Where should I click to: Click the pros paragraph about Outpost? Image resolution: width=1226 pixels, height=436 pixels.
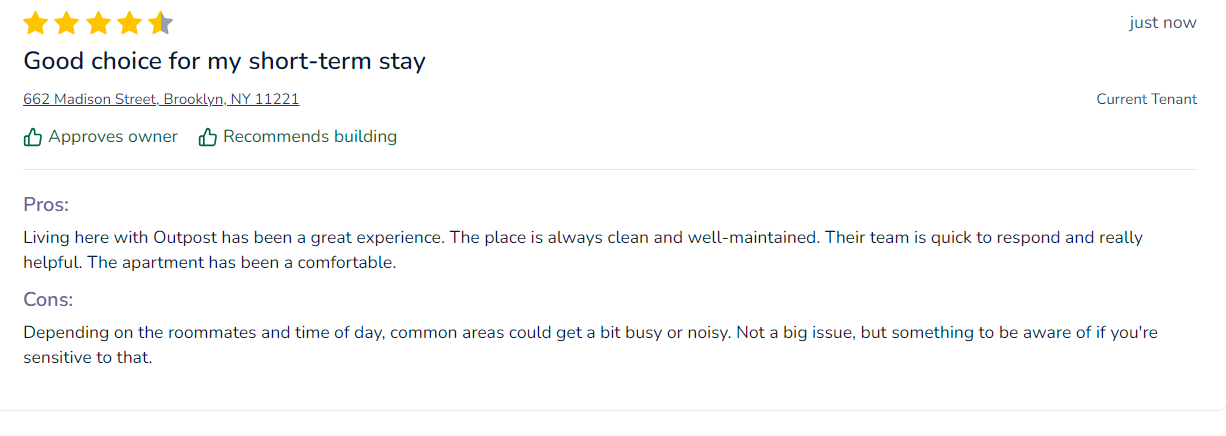(583, 250)
